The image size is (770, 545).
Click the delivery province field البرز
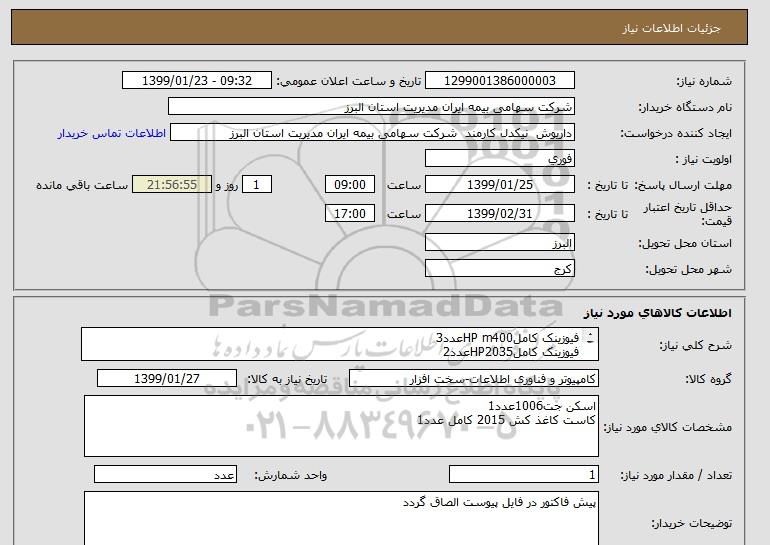tap(499, 243)
